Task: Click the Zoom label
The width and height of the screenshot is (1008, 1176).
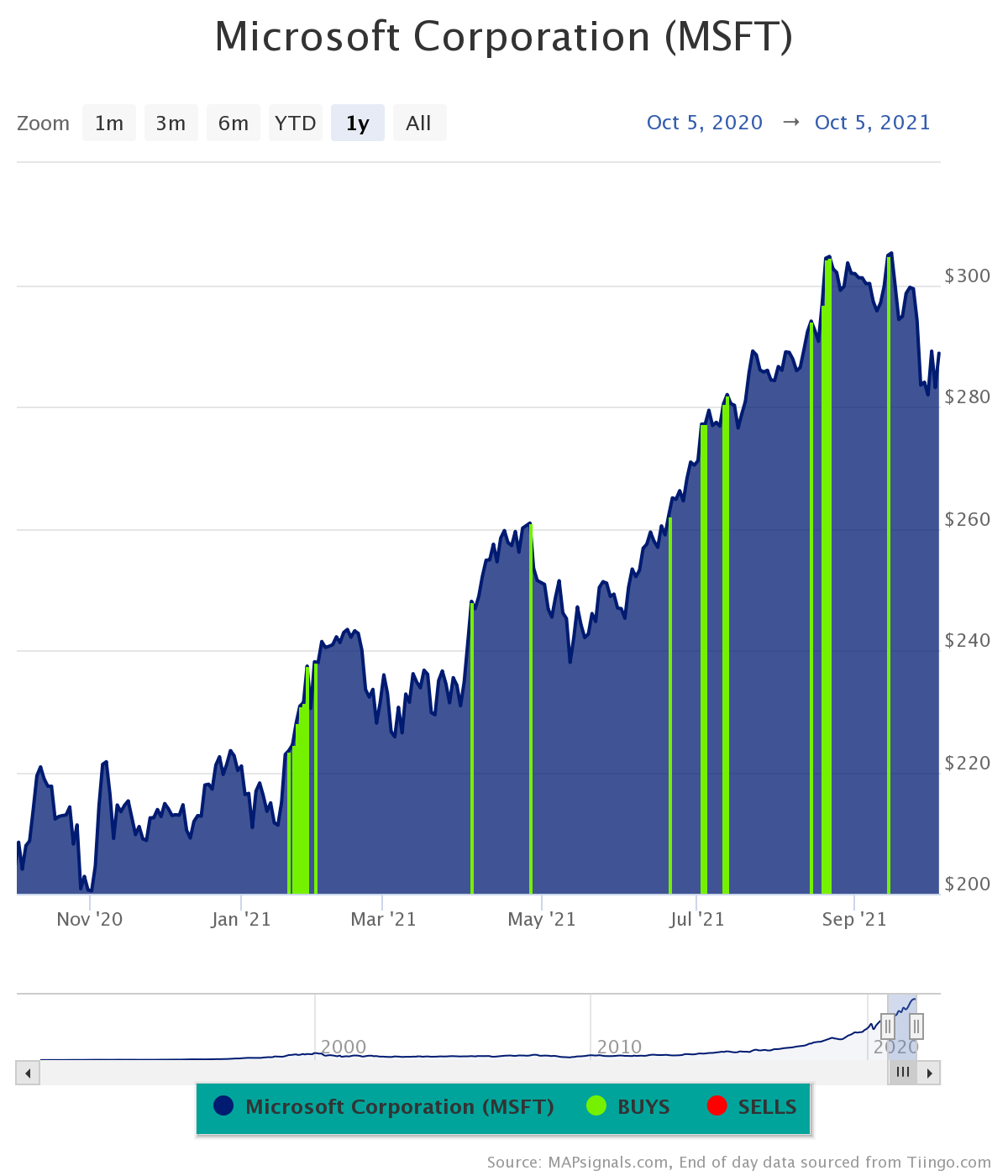Action: (44, 123)
